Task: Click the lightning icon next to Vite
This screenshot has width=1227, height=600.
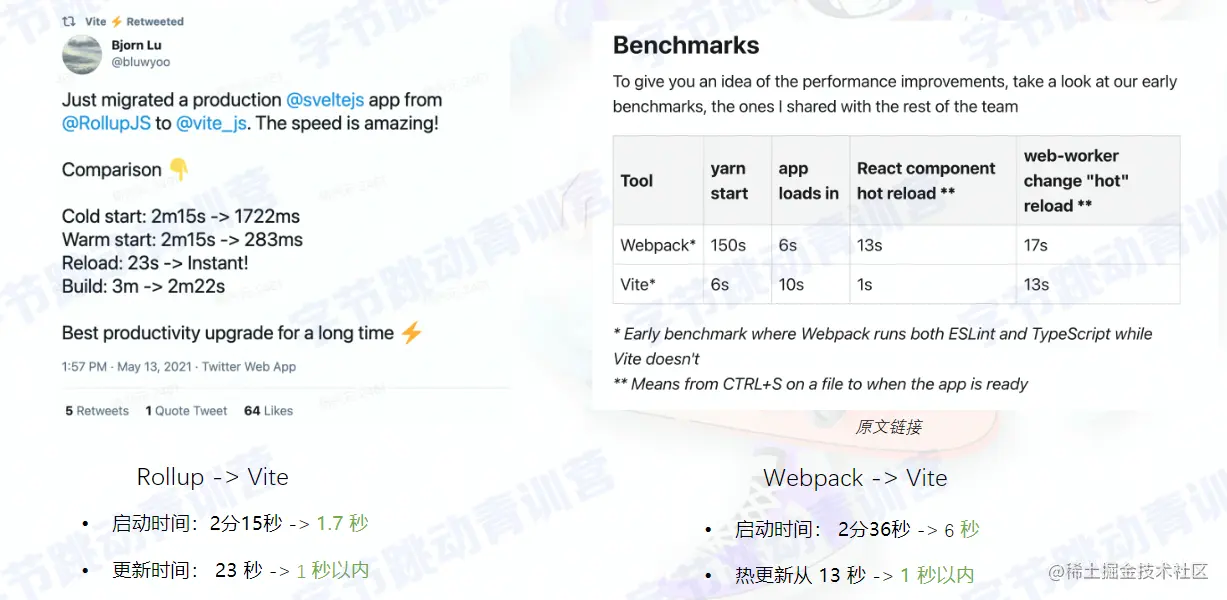Action: [116, 21]
